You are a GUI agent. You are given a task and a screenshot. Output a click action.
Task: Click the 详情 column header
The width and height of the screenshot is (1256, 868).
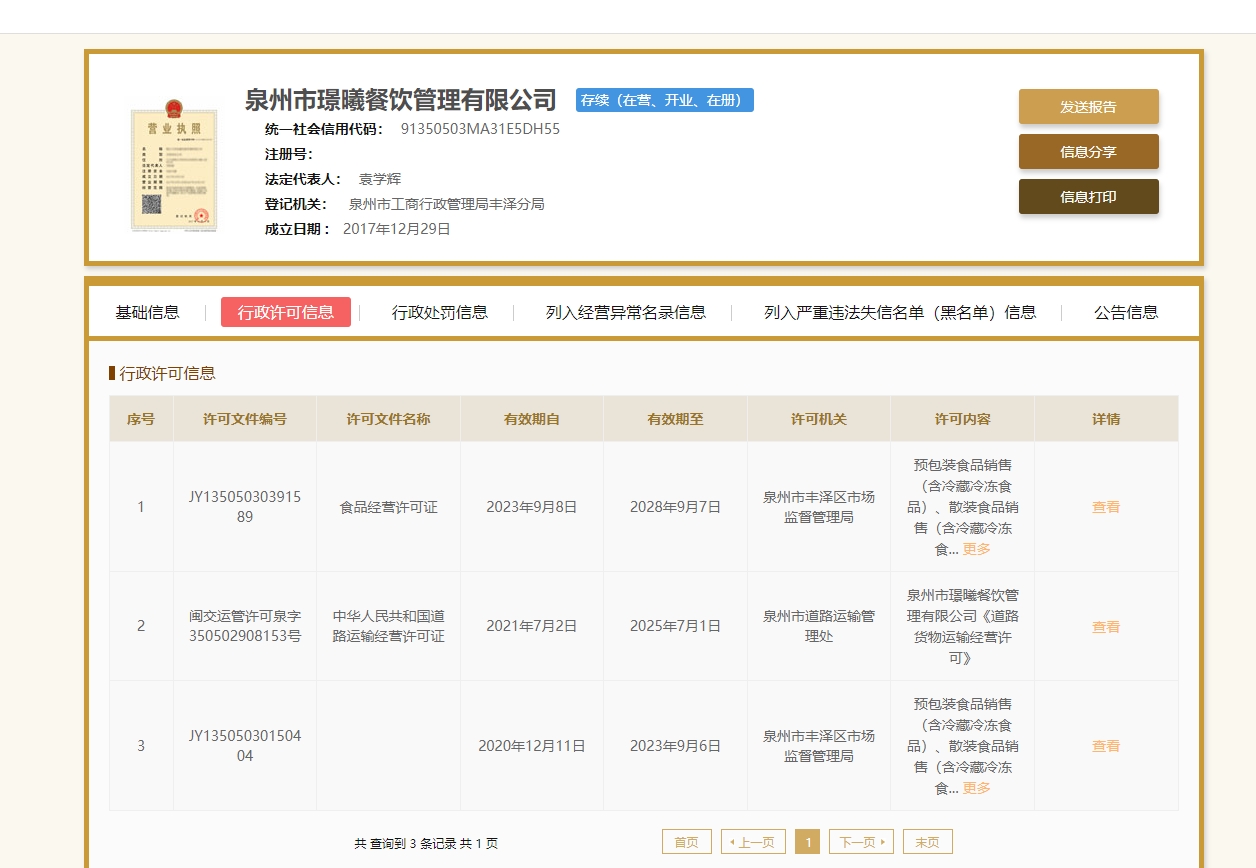click(1106, 419)
